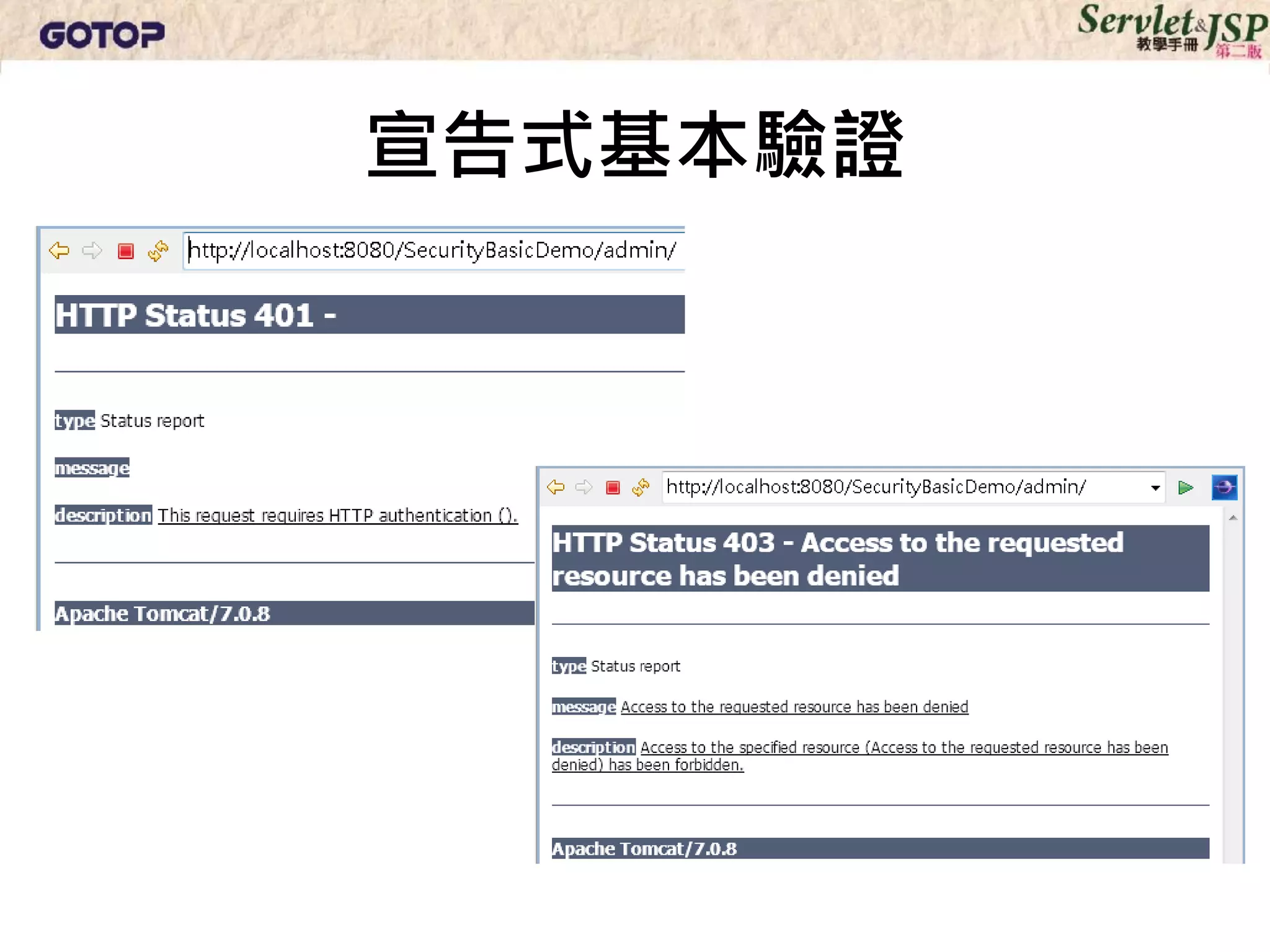Image resolution: width=1270 pixels, height=952 pixels.
Task: Click 'Status report' text in 401 page
Action: point(152,421)
